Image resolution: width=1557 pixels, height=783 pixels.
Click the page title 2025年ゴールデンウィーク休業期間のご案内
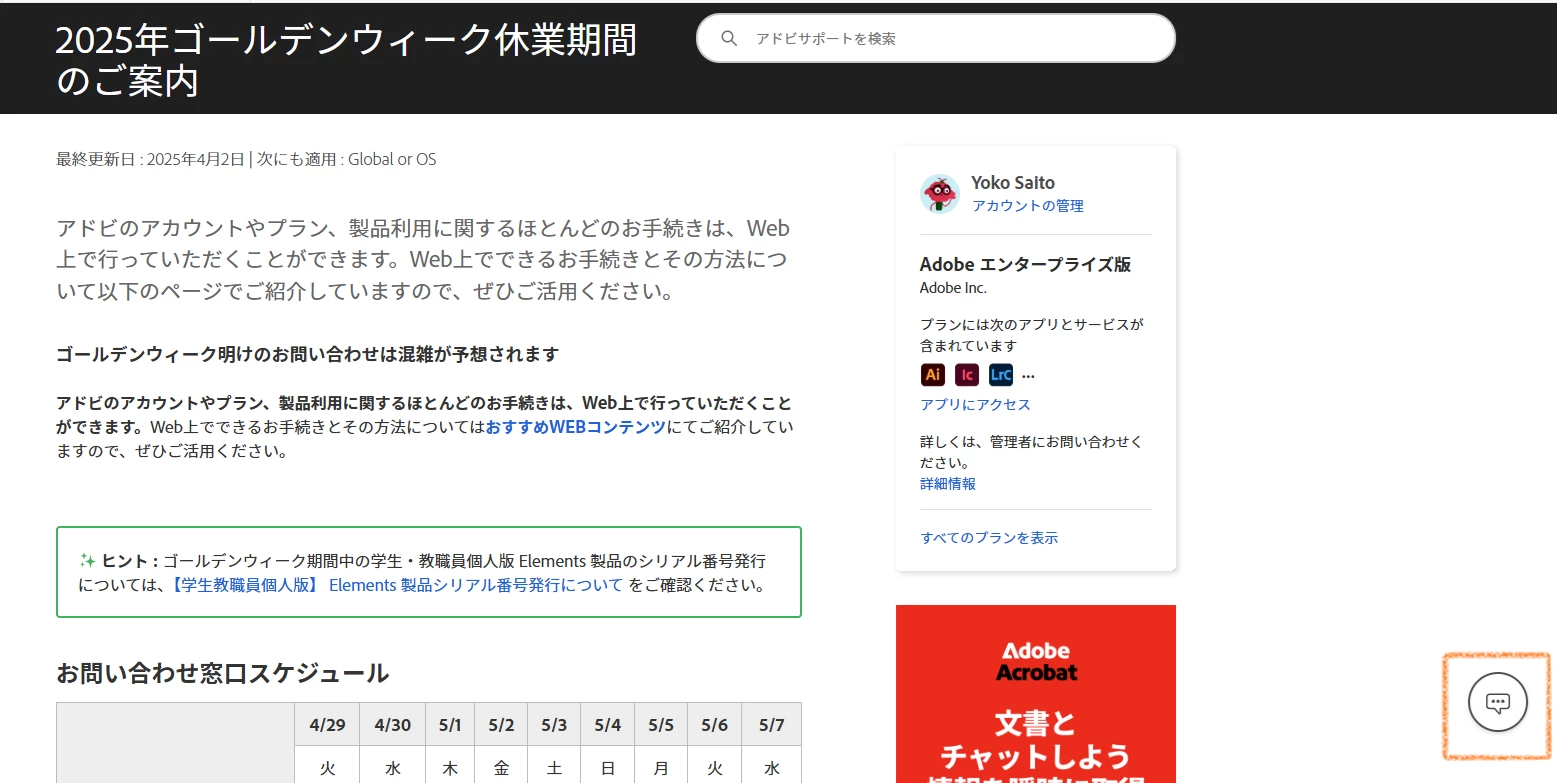tap(346, 60)
